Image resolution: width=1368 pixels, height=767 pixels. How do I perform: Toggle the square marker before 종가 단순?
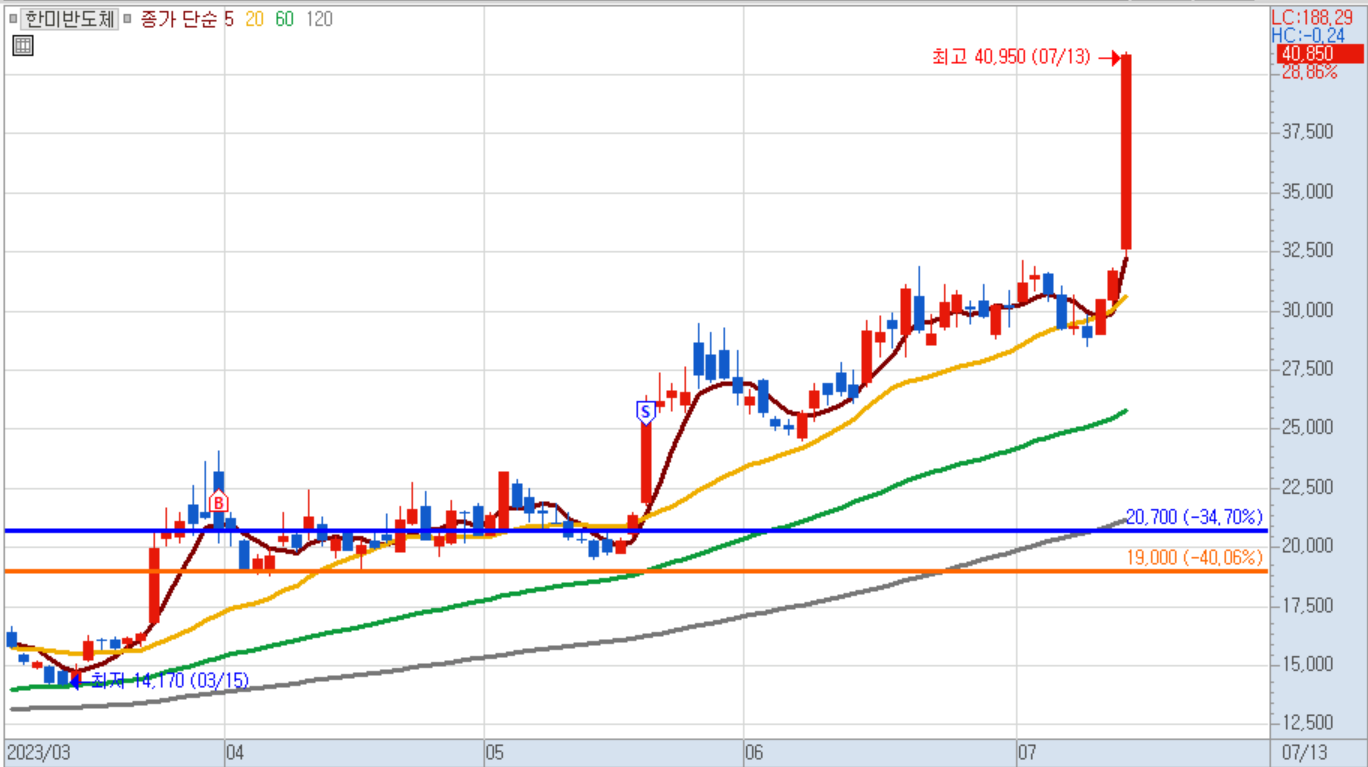click(x=127, y=19)
